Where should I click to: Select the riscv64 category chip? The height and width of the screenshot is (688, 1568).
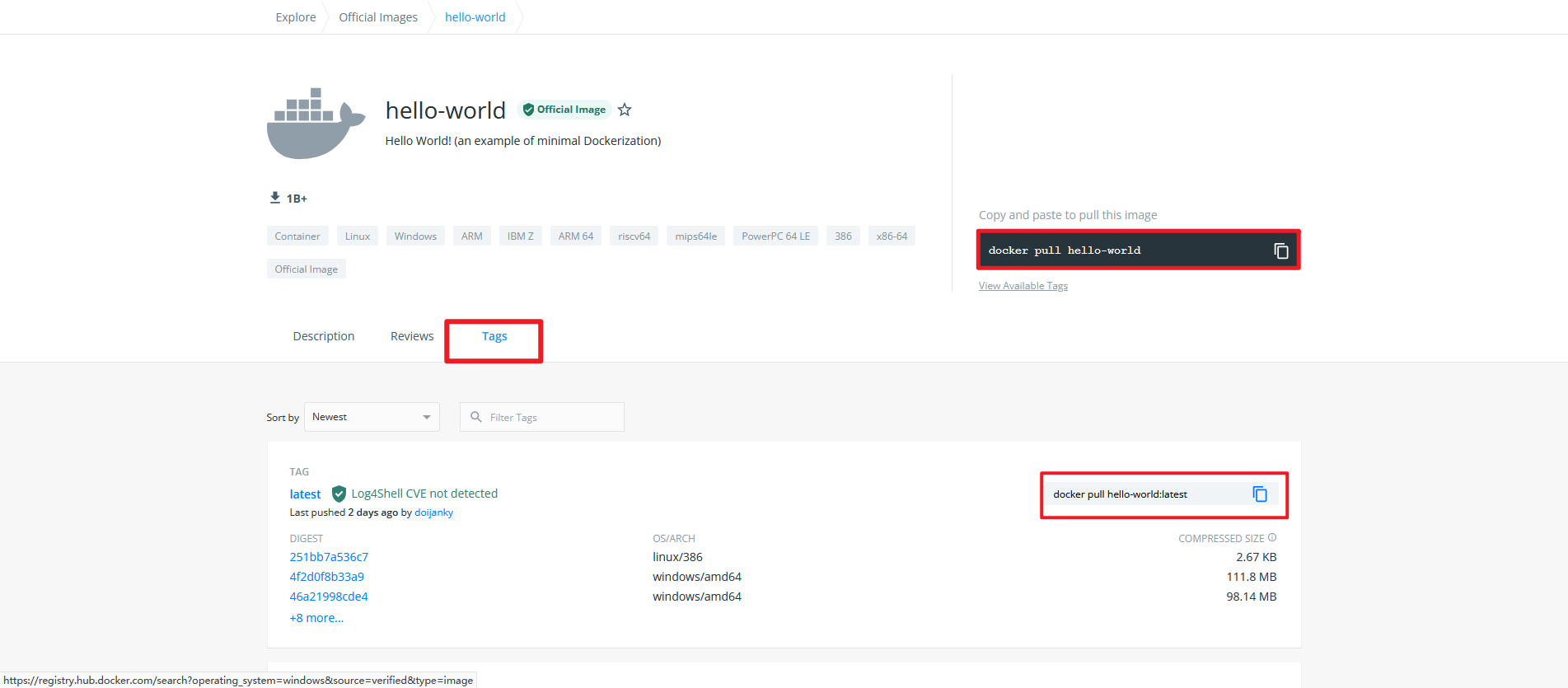click(634, 236)
